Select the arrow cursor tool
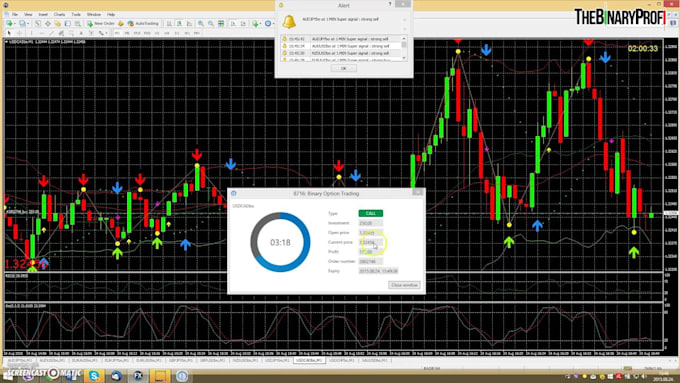This screenshot has width=680, height=383. click(x=9, y=33)
